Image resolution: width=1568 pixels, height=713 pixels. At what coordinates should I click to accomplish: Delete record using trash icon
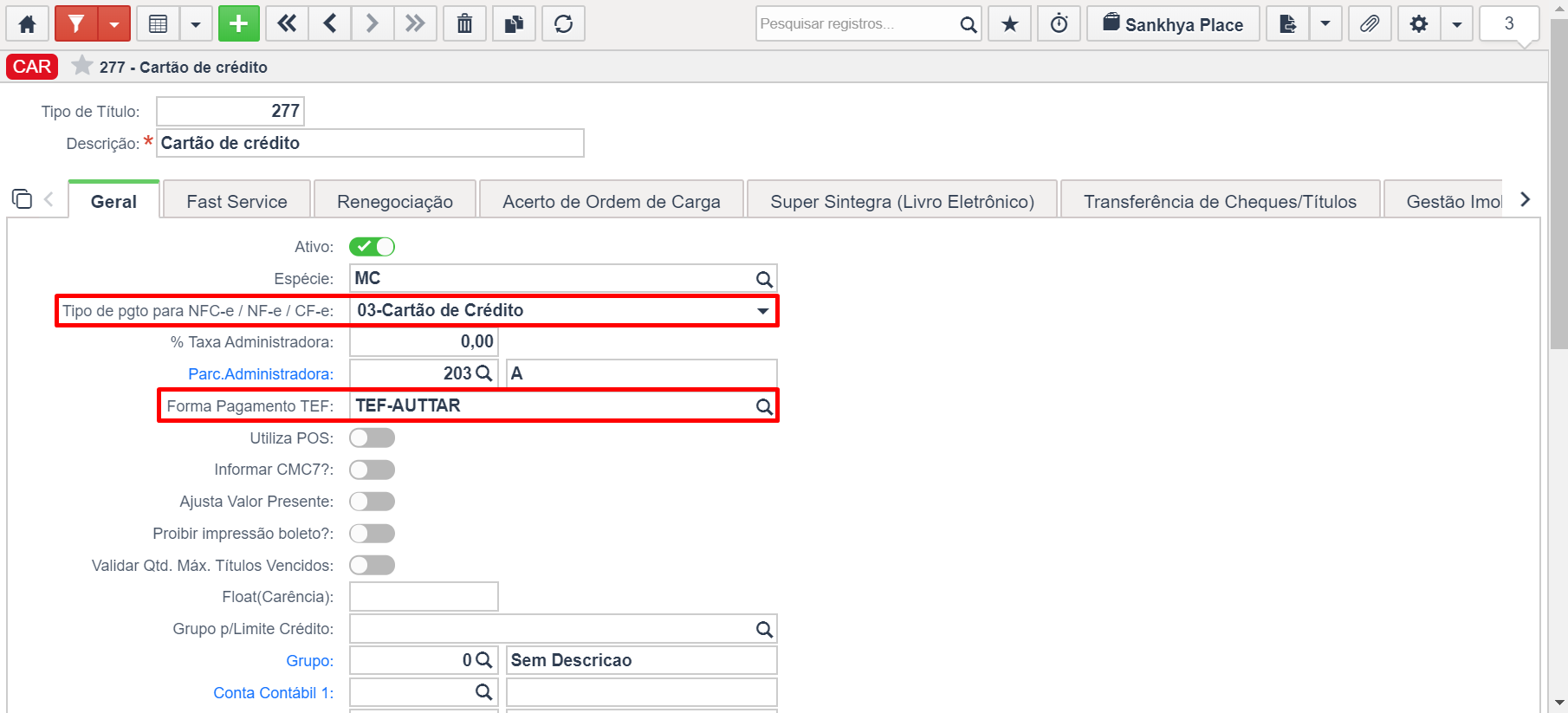pos(464,24)
